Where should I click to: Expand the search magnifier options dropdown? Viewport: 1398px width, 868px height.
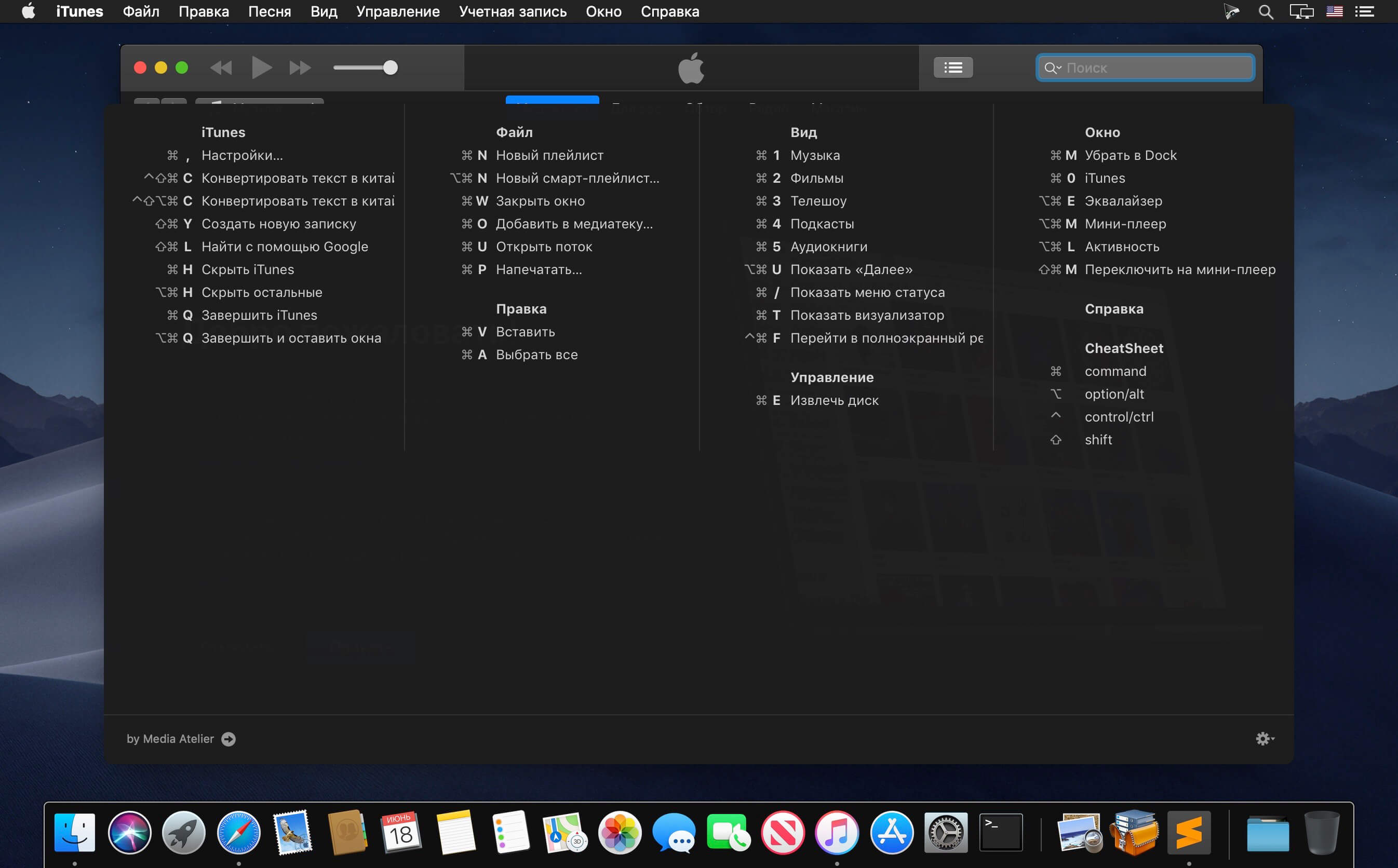pyautogui.click(x=1052, y=67)
